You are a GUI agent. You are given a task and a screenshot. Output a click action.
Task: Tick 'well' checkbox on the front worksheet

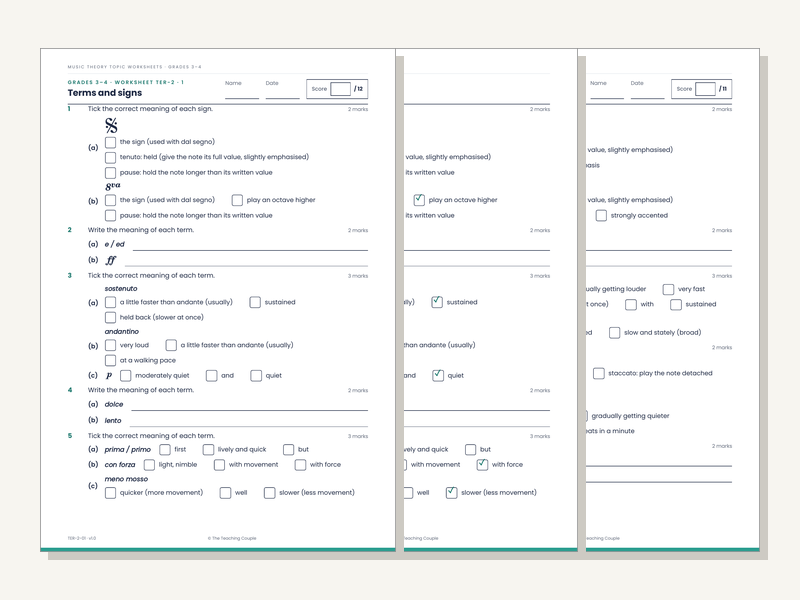coord(226,493)
